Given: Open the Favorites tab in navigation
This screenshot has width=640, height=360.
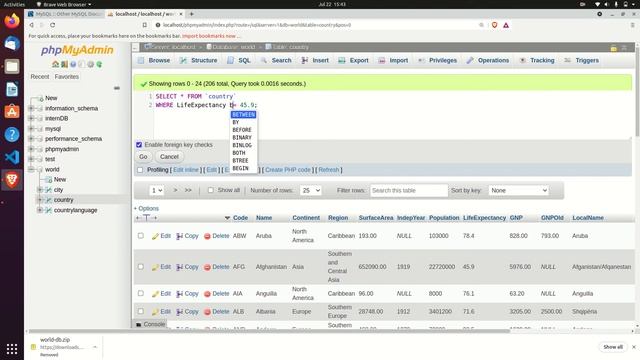Looking at the screenshot, I should pos(67,77).
